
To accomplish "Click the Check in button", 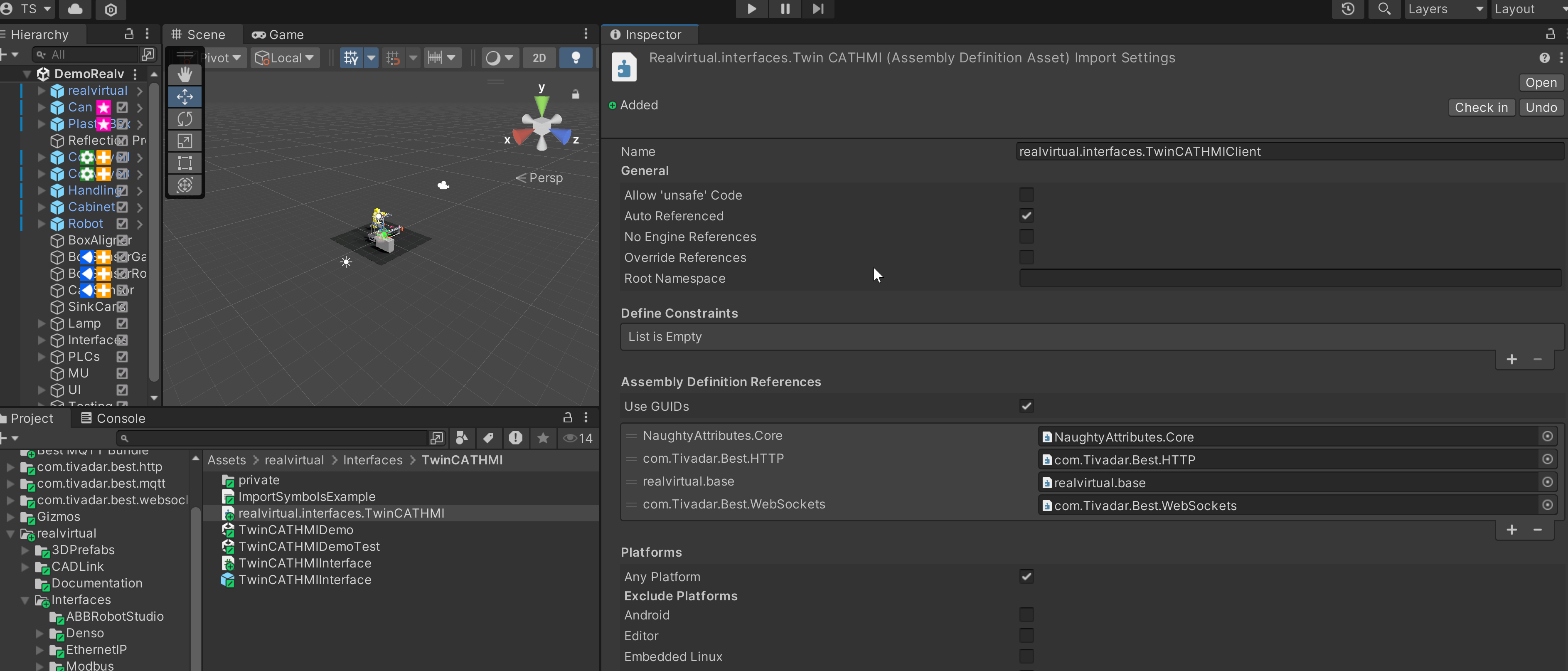I will (1481, 108).
